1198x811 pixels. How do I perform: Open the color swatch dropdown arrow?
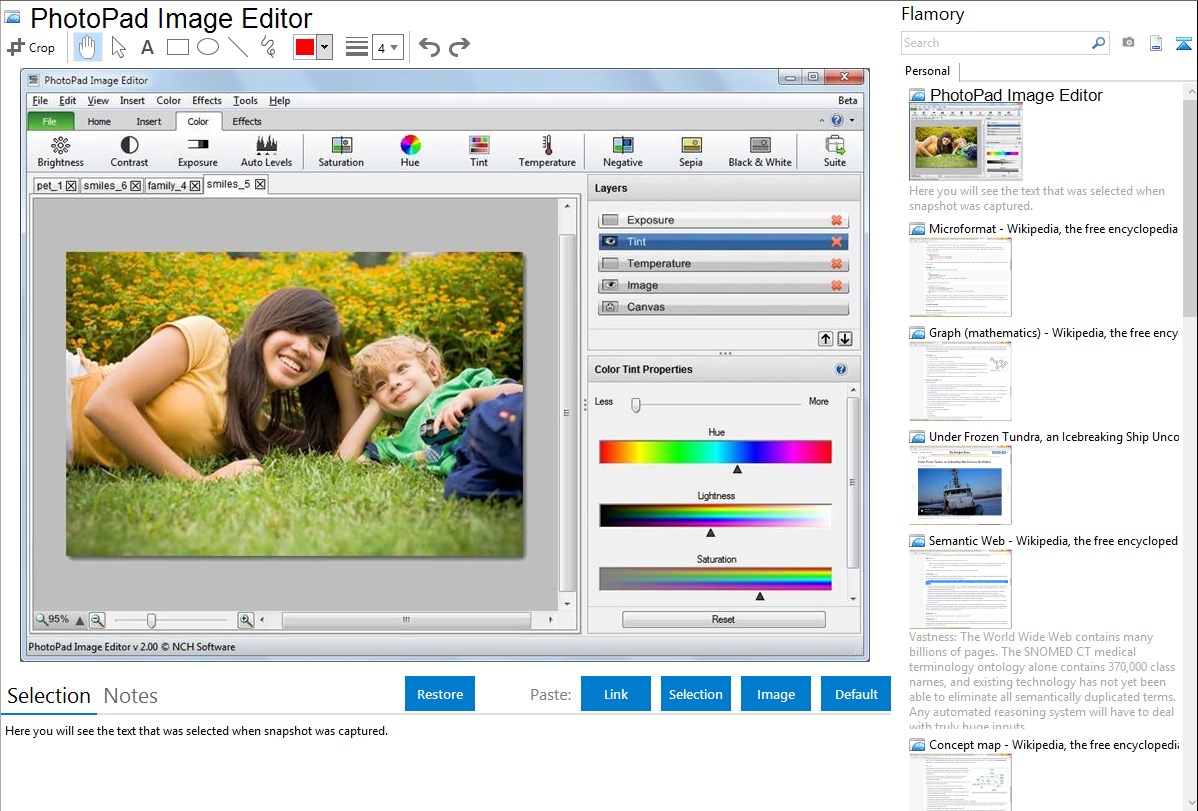(x=324, y=47)
